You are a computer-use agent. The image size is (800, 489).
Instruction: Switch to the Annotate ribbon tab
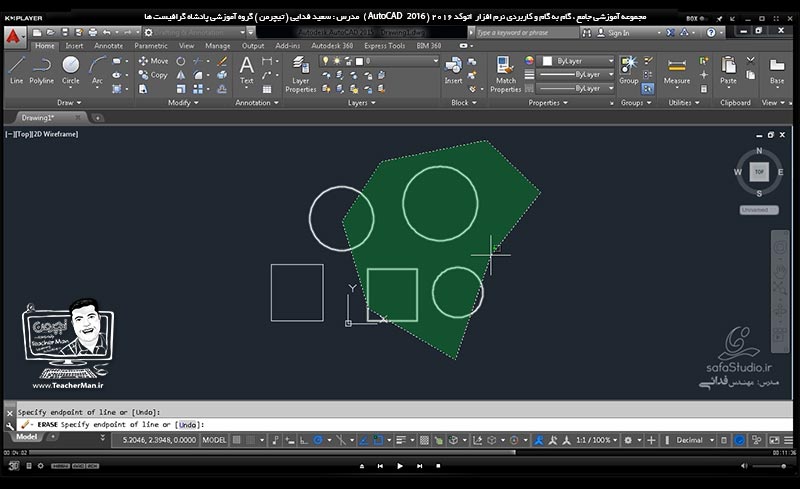108,45
